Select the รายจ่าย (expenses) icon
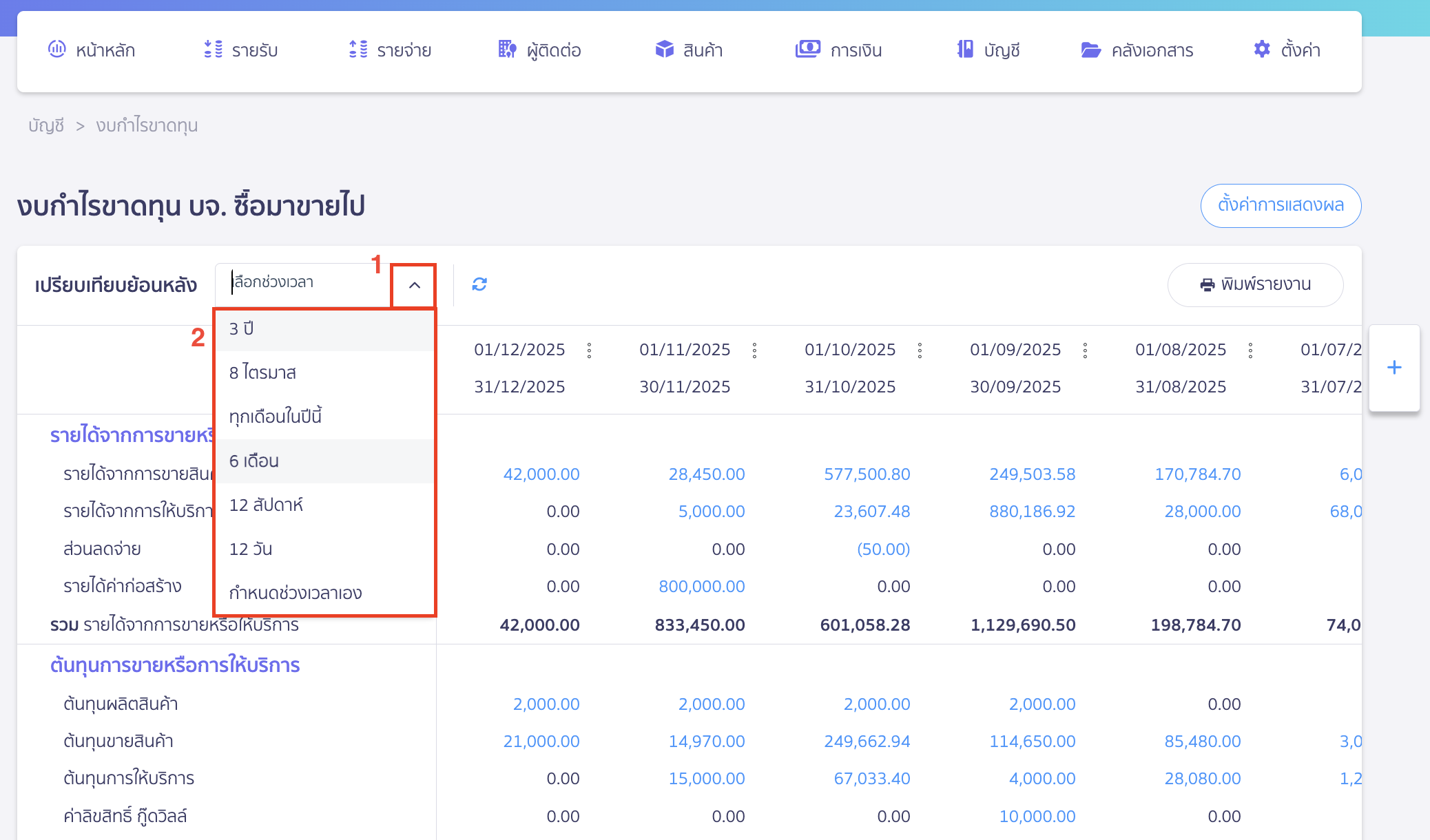The height and width of the screenshot is (840, 1430). tap(357, 50)
